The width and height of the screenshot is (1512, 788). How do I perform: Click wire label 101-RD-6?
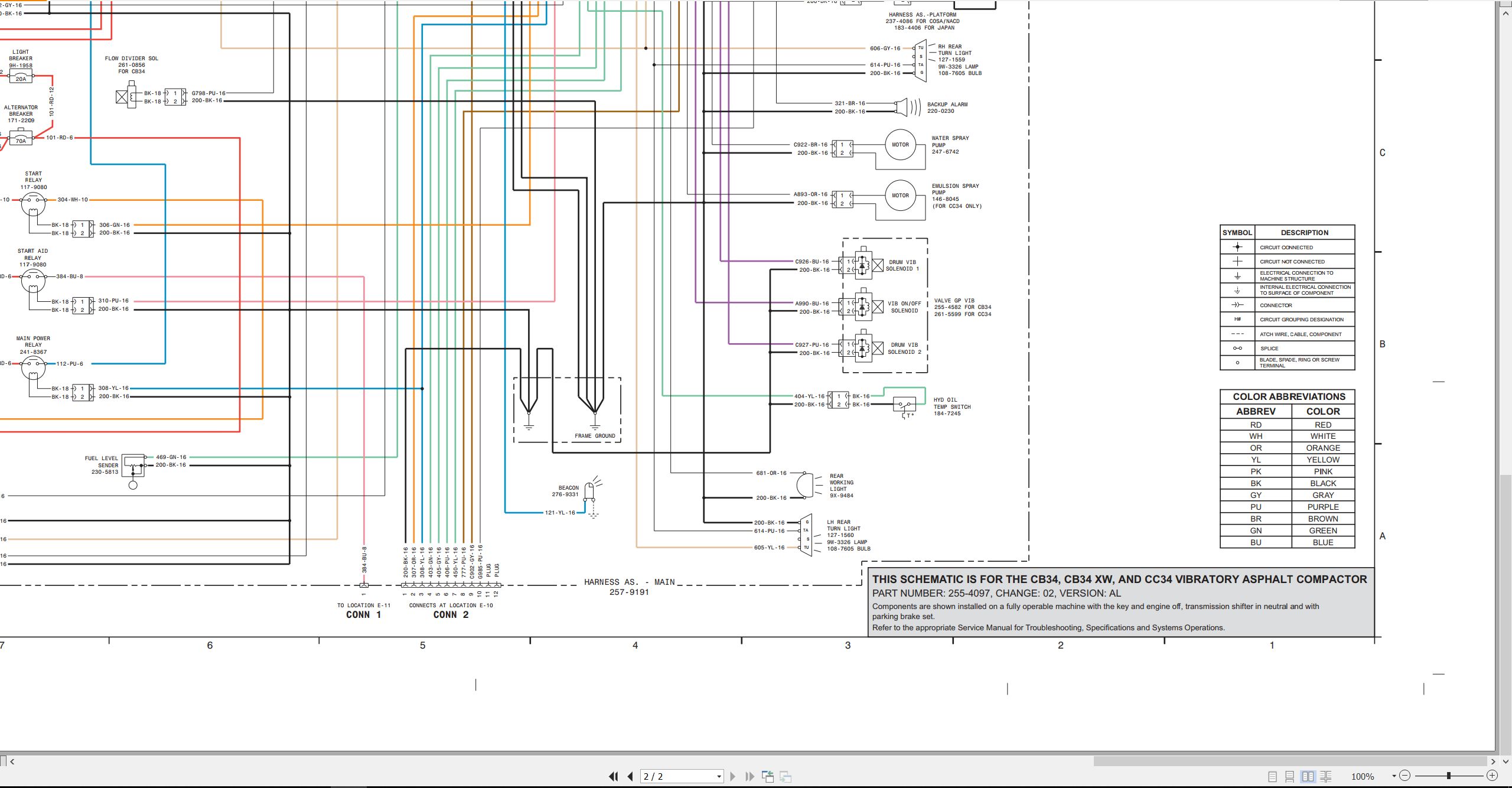coord(60,138)
